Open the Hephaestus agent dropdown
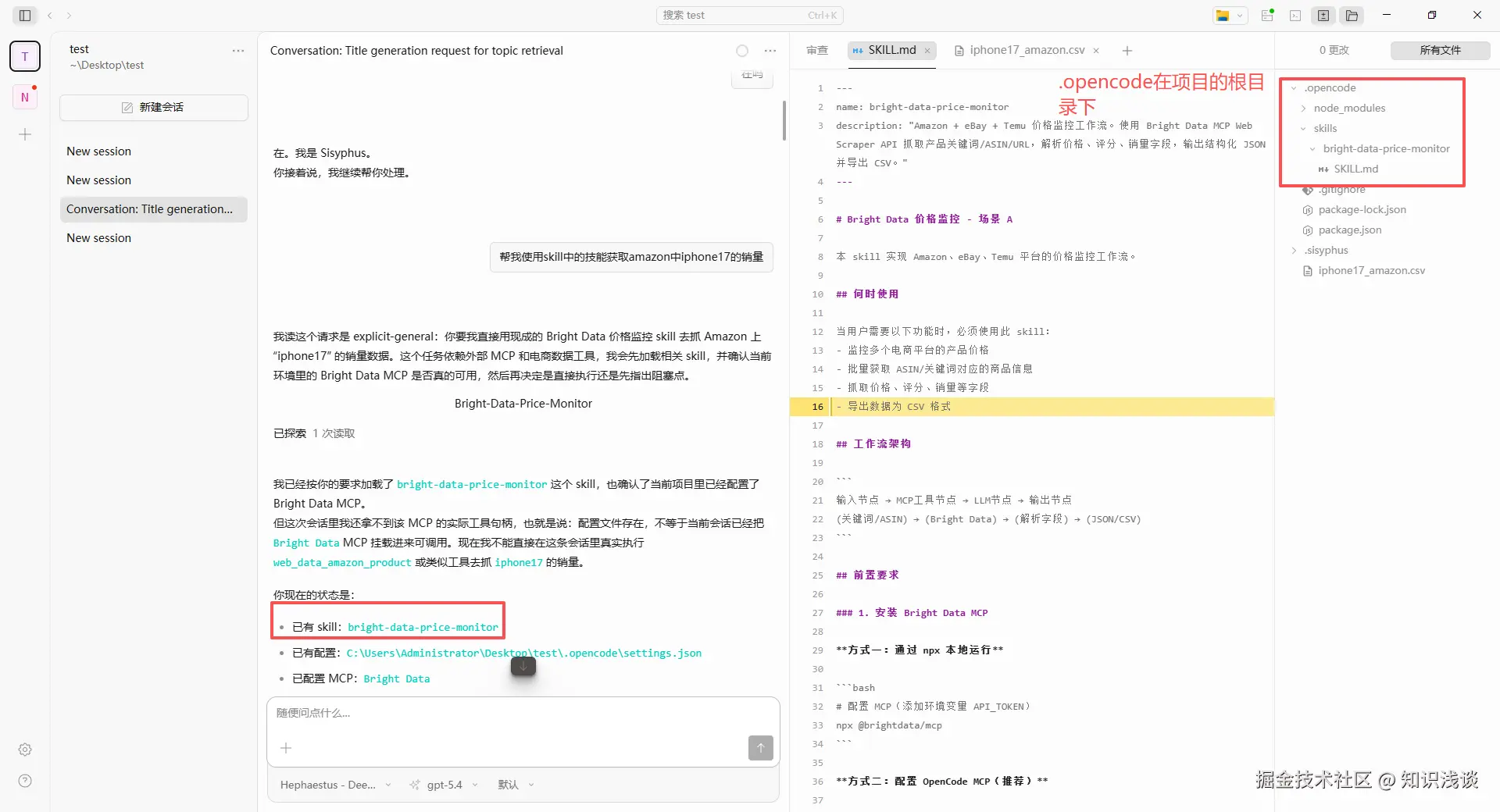This screenshot has height=812, width=1500. point(336,785)
